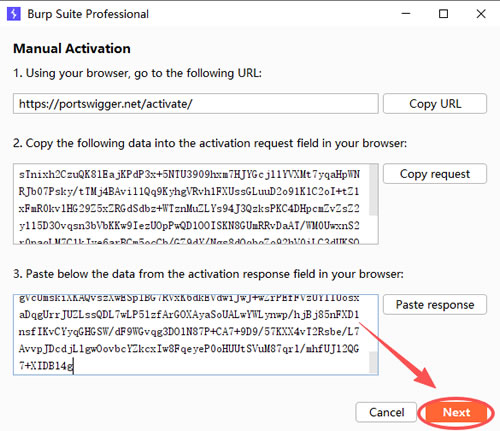Click request scrollbar track below the thumb
The height and width of the screenshot is (431, 500).
373,230
